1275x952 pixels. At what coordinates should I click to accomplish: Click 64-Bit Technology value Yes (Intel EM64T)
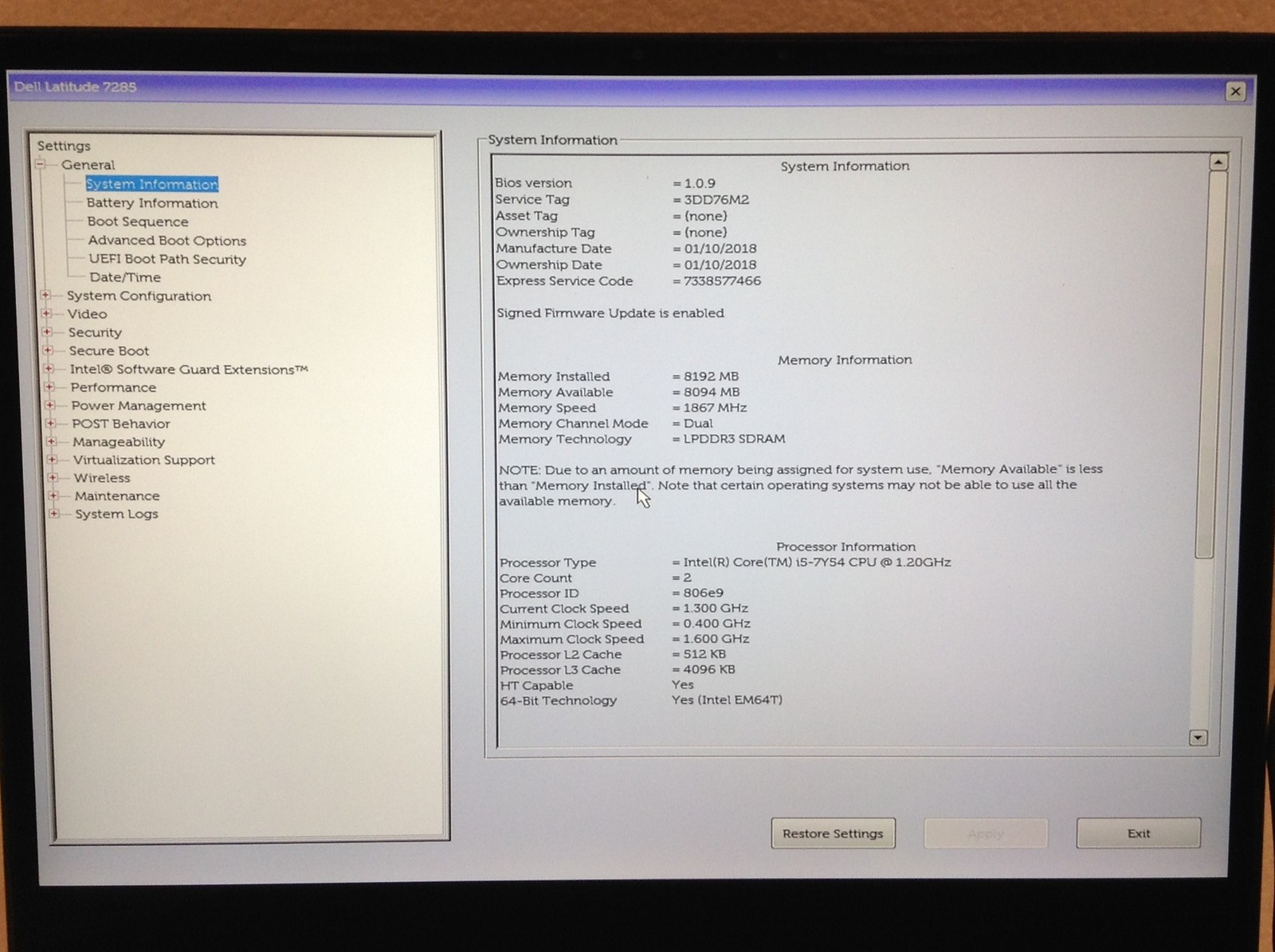(727, 700)
